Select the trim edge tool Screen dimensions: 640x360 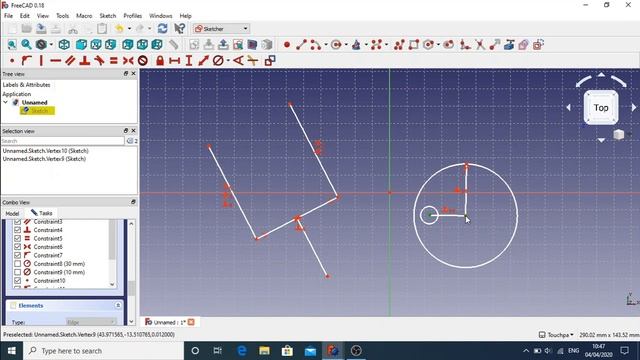(480, 44)
